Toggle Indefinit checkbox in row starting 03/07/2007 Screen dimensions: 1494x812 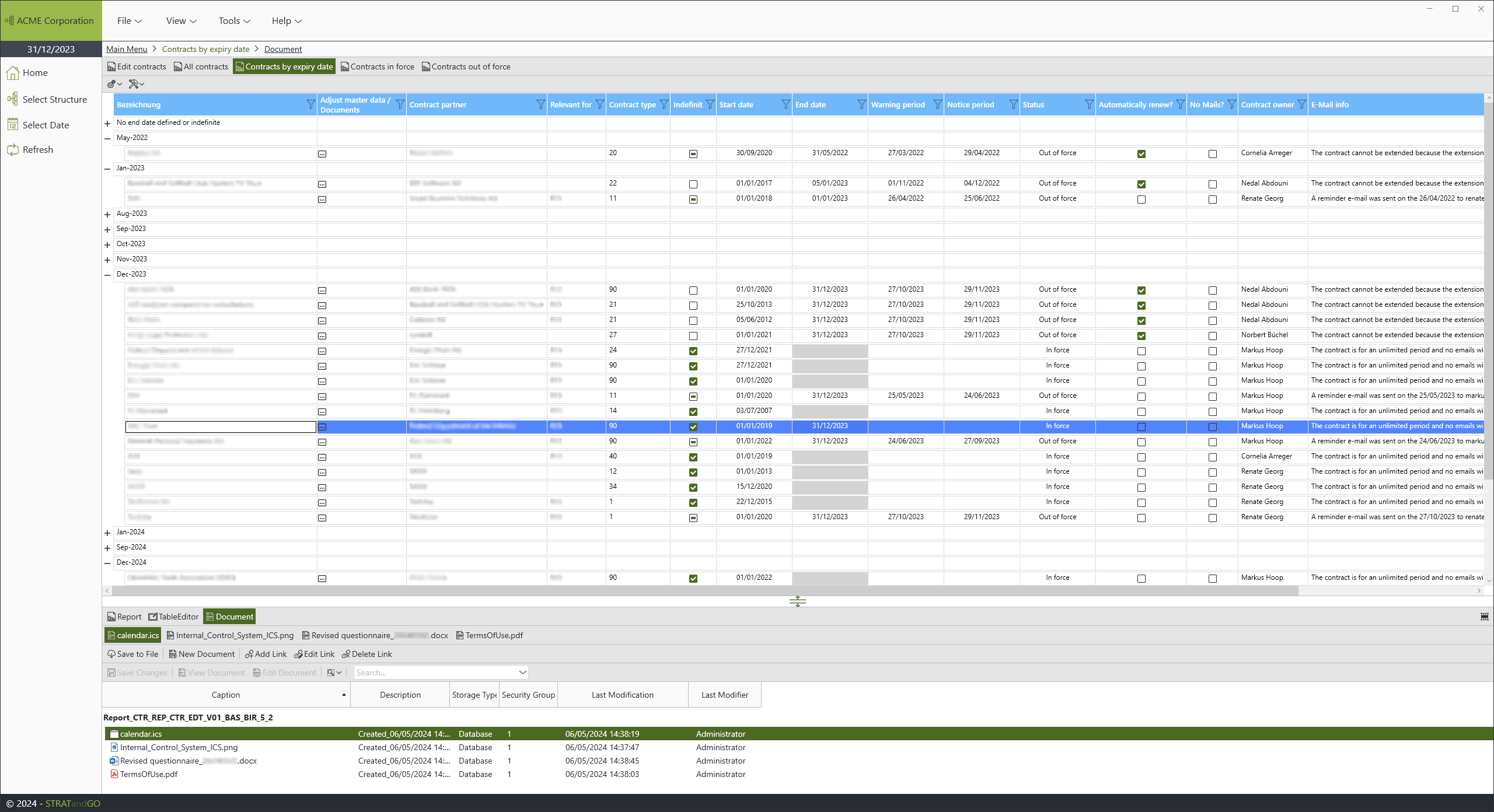tap(693, 412)
